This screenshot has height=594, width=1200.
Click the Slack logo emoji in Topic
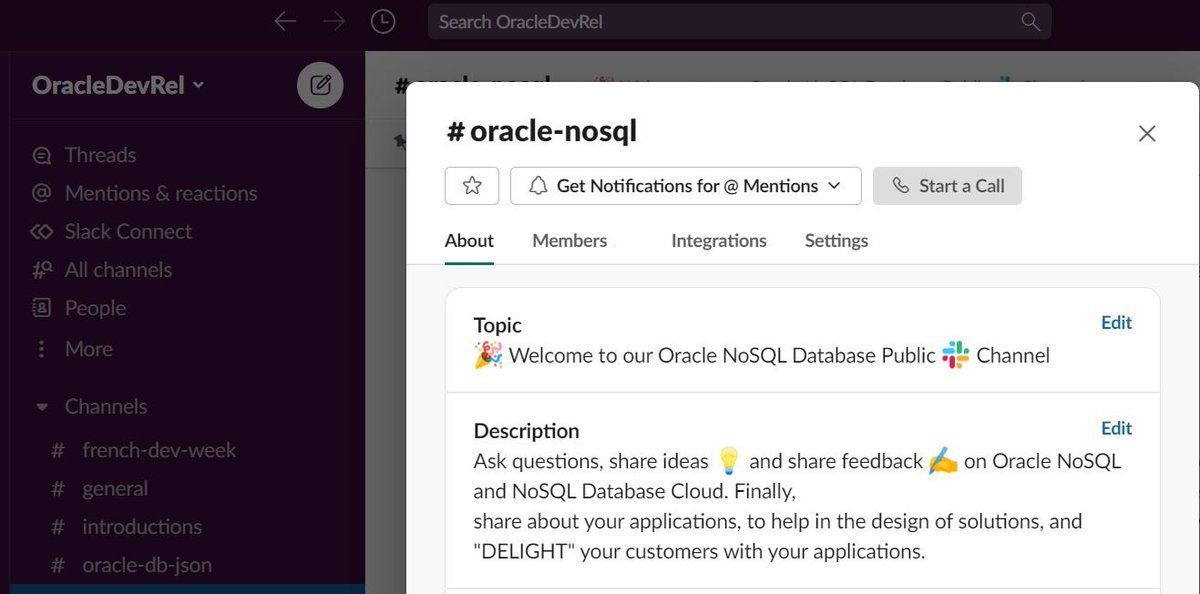tap(956, 355)
